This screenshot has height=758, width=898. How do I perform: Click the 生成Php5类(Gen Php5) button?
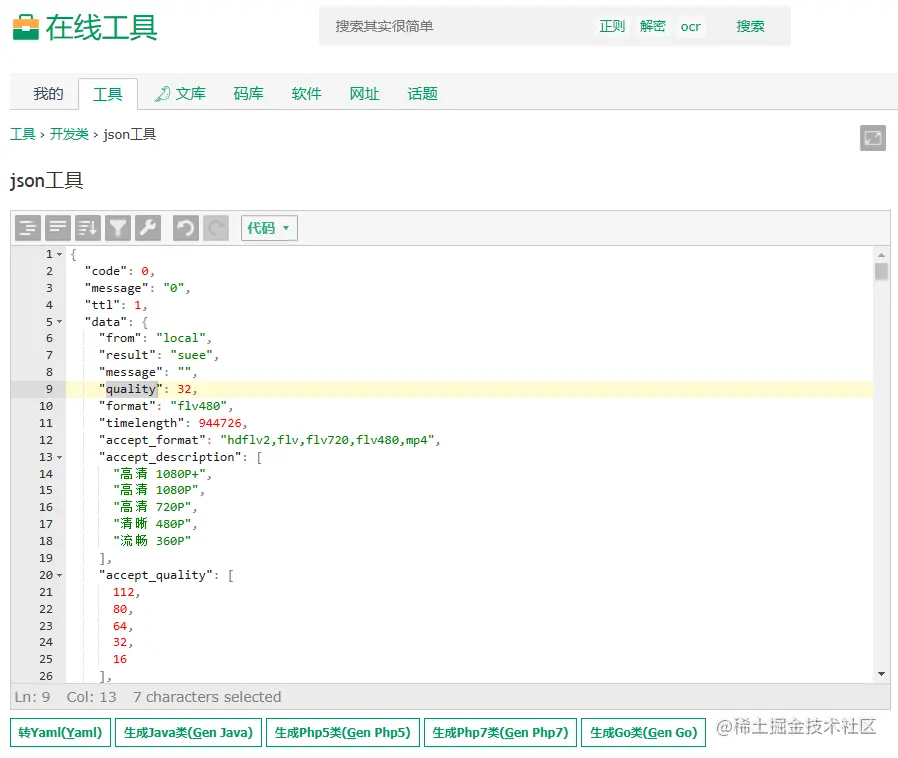(x=343, y=733)
